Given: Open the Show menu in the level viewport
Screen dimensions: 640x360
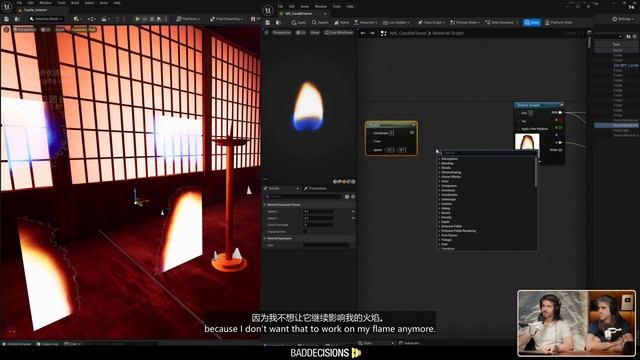Looking at the screenshot, I should tap(60, 29).
